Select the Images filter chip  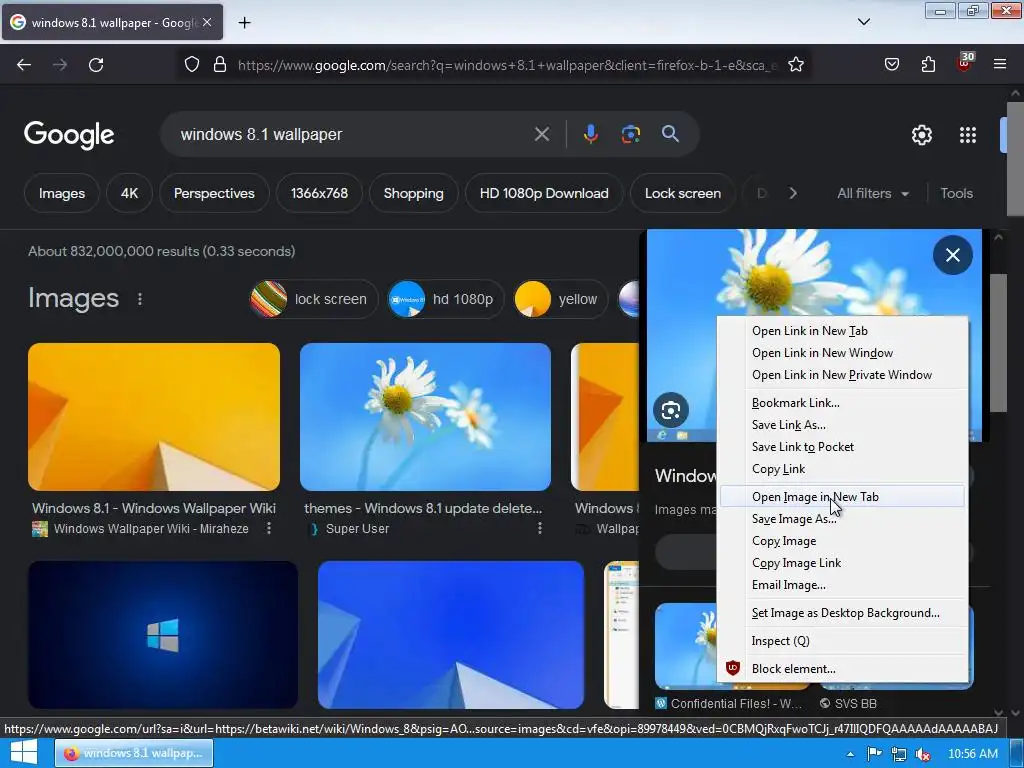pyautogui.click(x=61, y=193)
